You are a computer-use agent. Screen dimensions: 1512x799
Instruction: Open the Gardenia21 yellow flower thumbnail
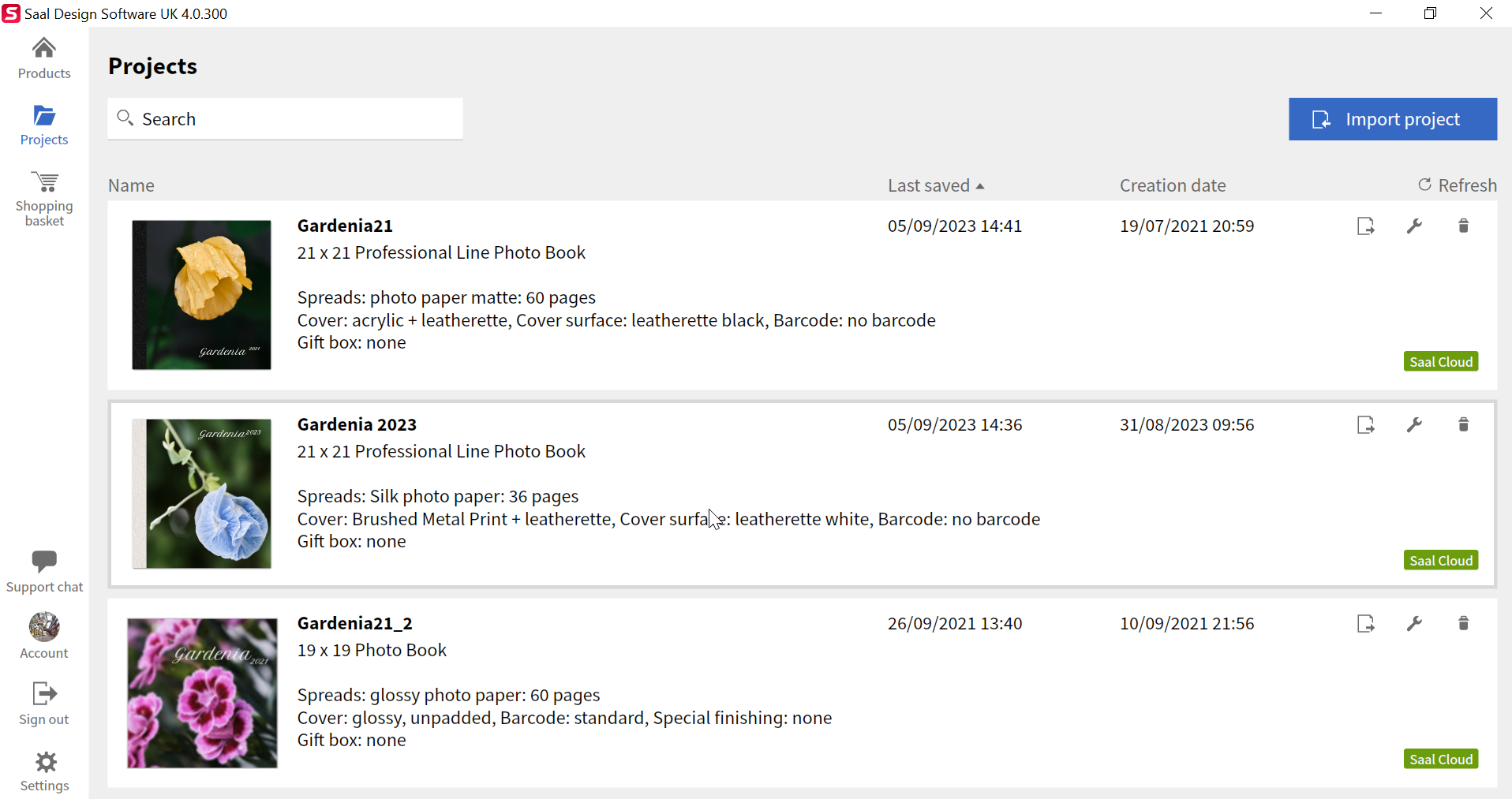(x=202, y=295)
